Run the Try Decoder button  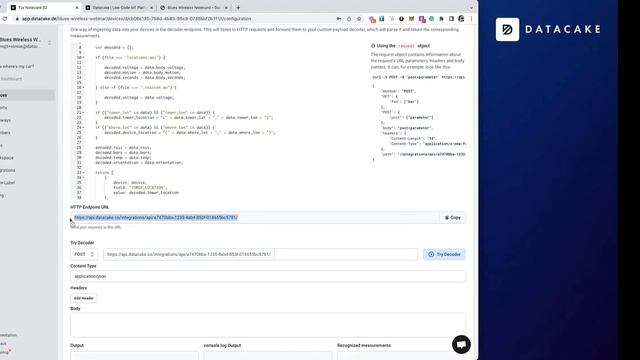(x=444, y=254)
